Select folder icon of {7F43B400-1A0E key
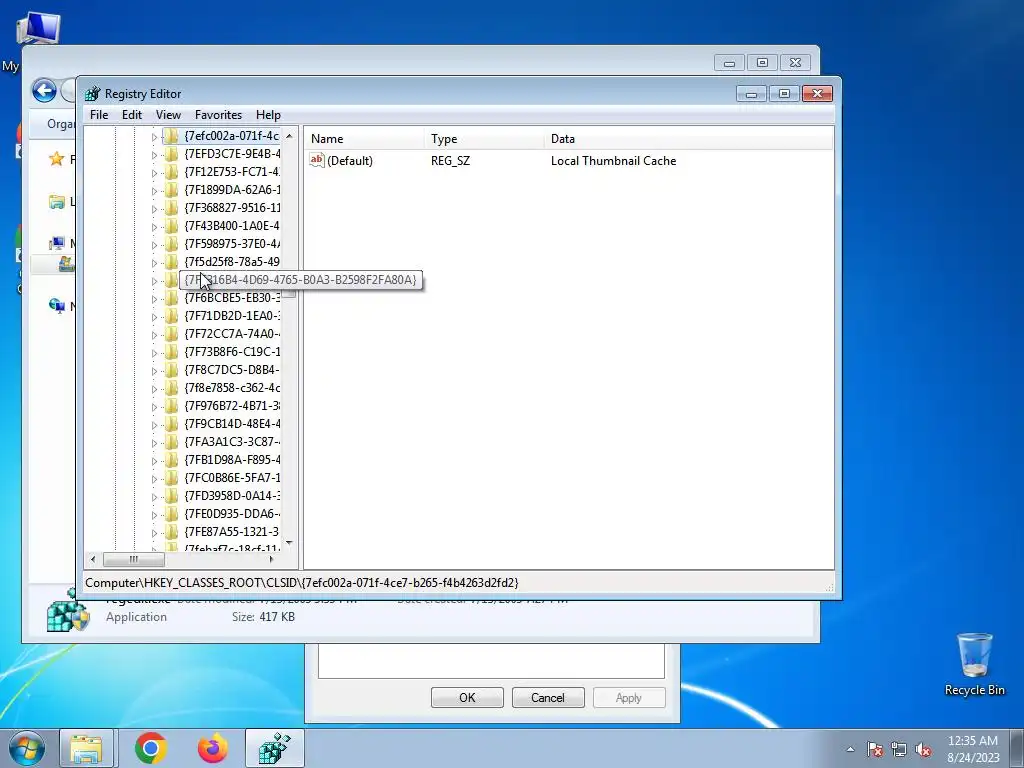The height and width of the screenshot is (768, 1024). (171, 226)
